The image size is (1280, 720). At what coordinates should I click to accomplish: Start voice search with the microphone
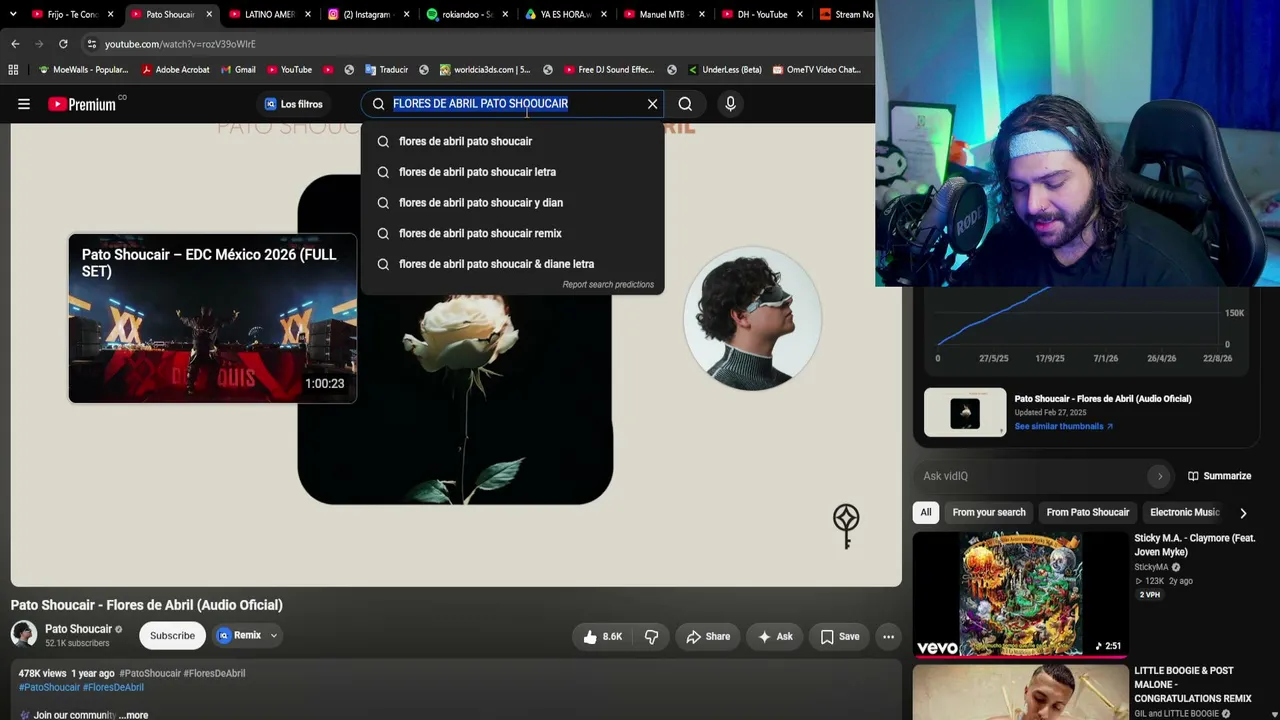tap(730, 104)
